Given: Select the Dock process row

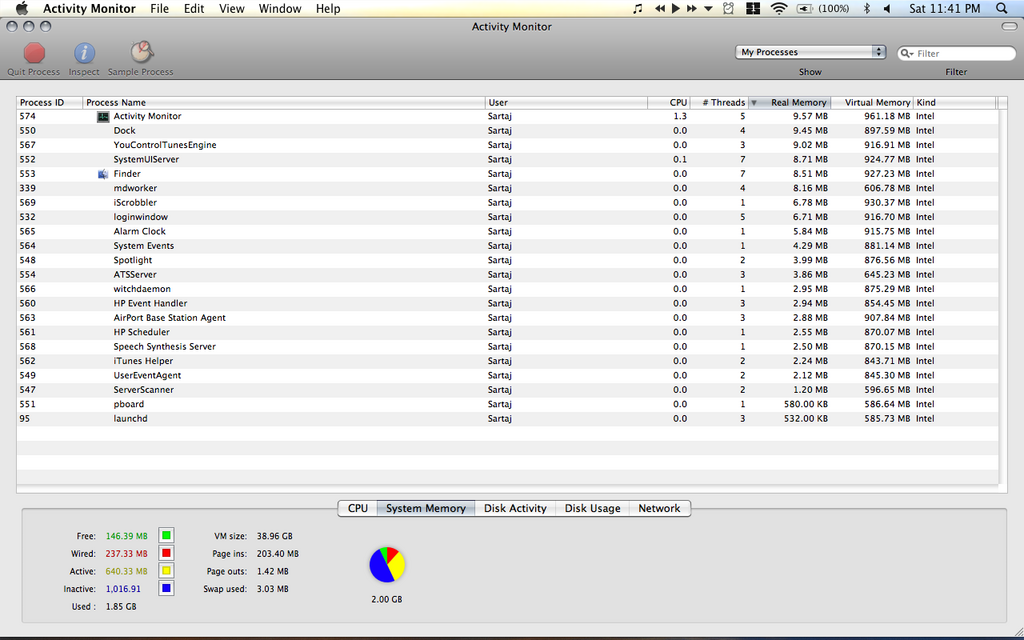Looking at the screenshot, I should 507,131.
